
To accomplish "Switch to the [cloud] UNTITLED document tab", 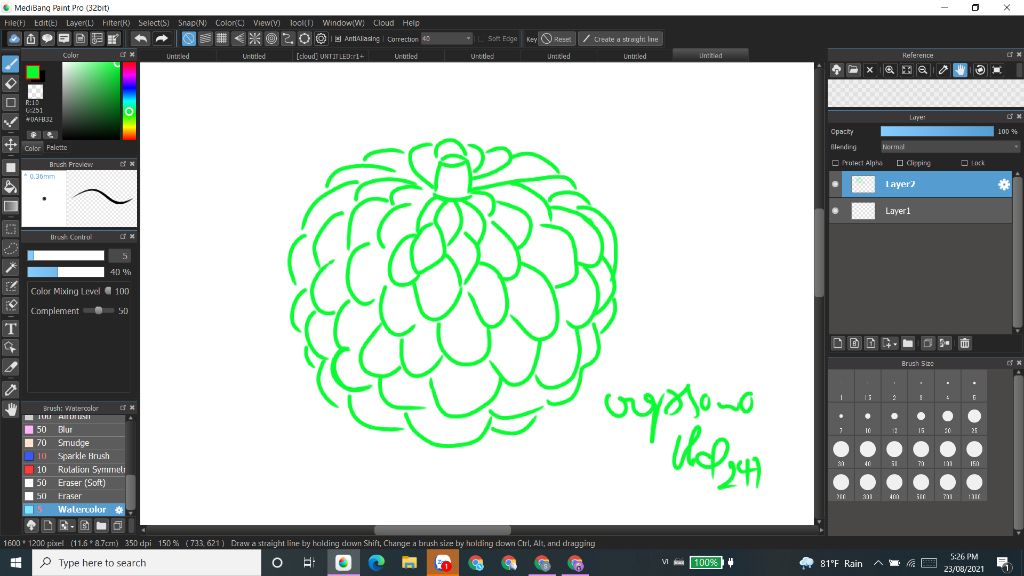I will tap(330, 56).
